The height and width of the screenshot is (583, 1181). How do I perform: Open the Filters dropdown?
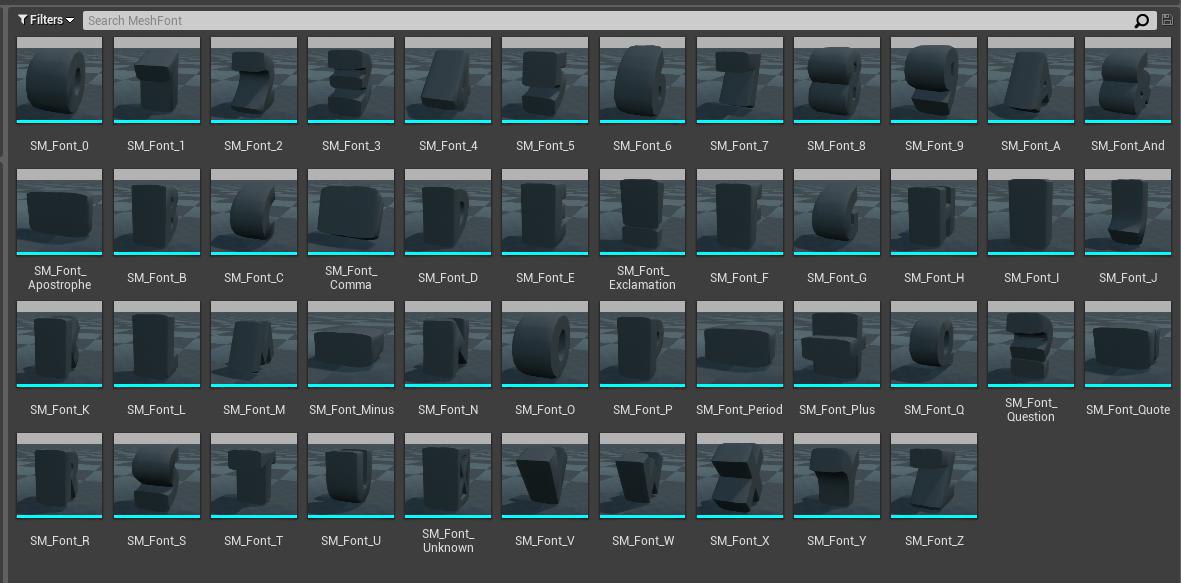(x=46, y=20)
